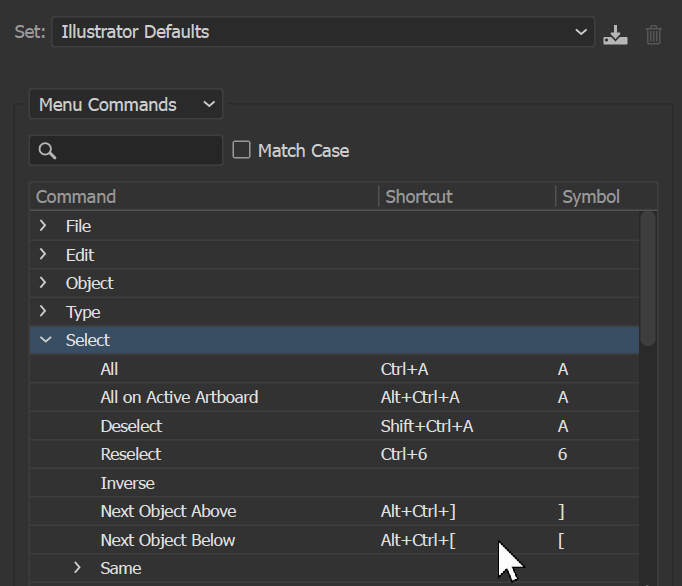The width and height of the screenshot is (682, 586).
Task: Select the File row label
Action: [x=78, y=226]
